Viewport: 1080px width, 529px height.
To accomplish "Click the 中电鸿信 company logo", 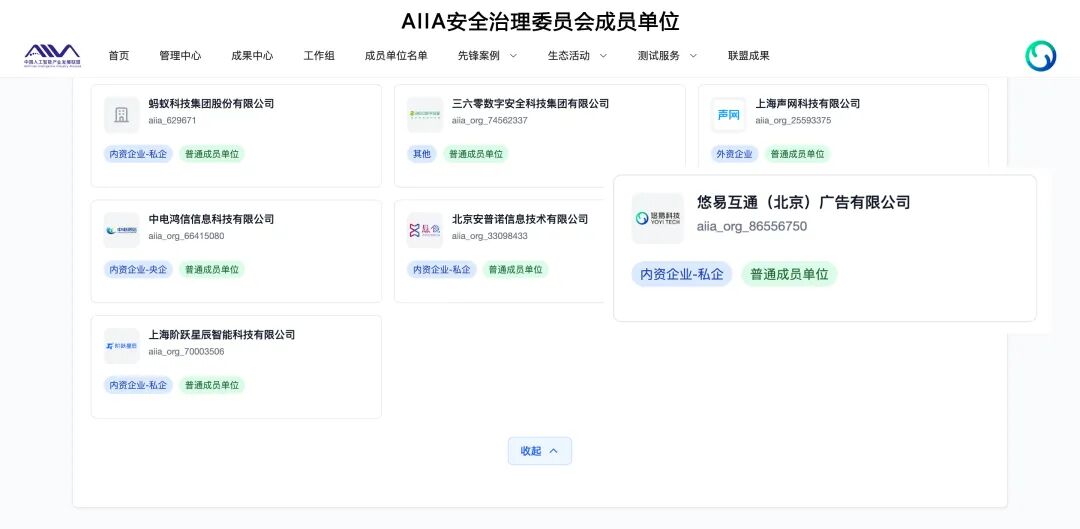I will 122,231.
